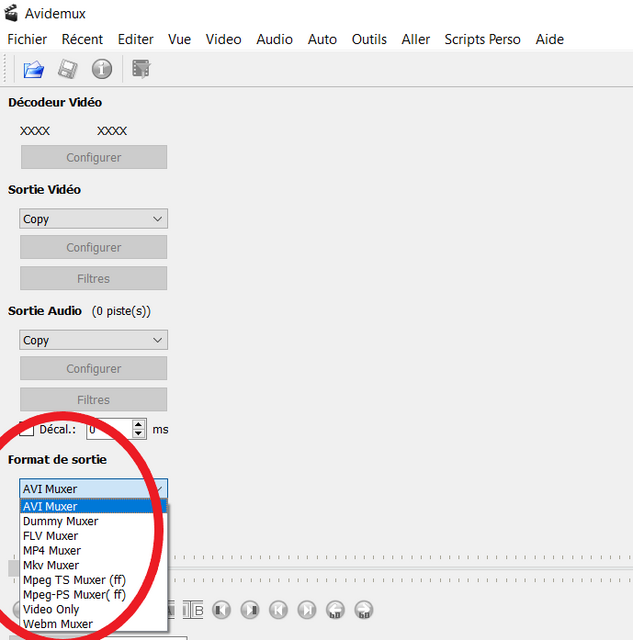
Task: Click the timeline navigation slider track
Action: click(x=400, y=568)
